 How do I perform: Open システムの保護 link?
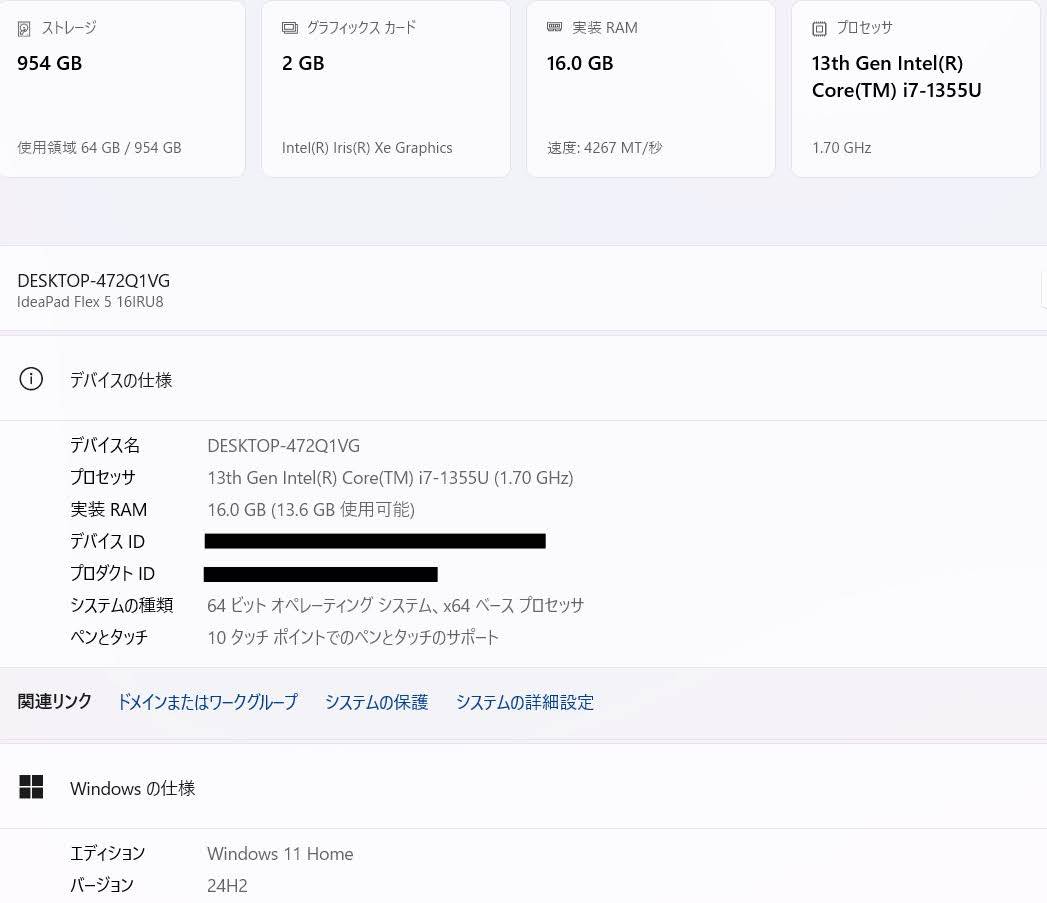(x=376, y=702)
